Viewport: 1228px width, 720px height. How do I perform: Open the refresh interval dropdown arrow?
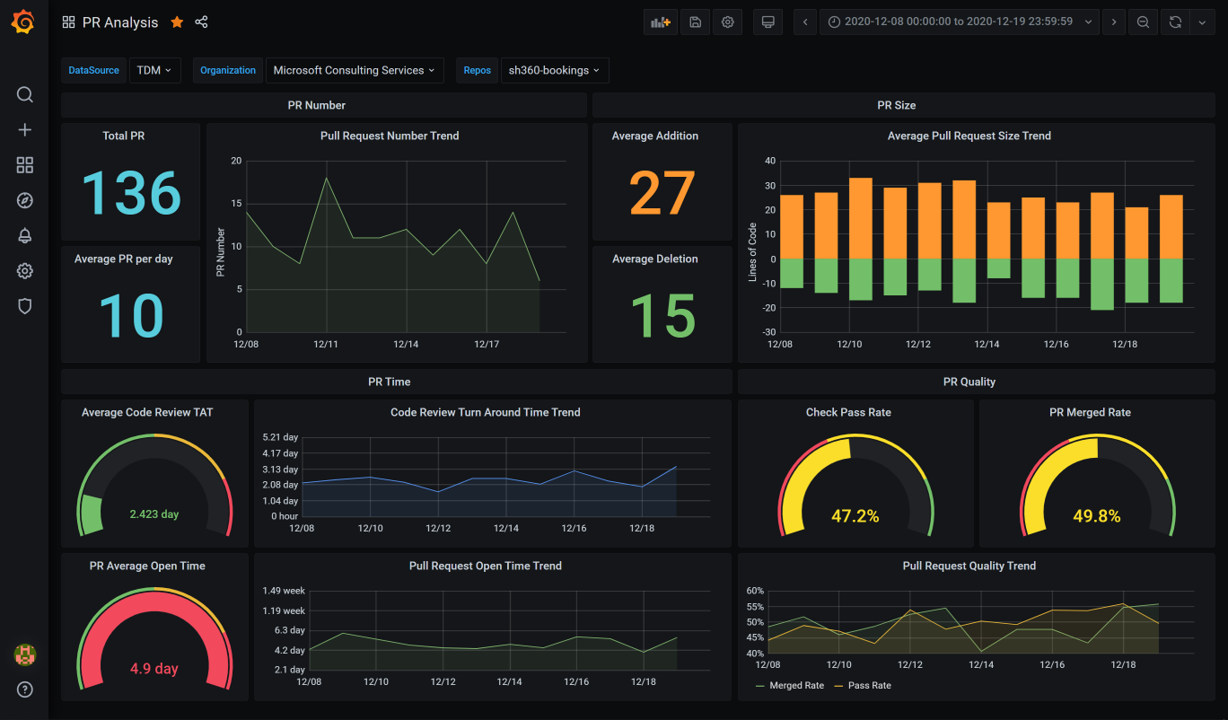pos(1202,22)
